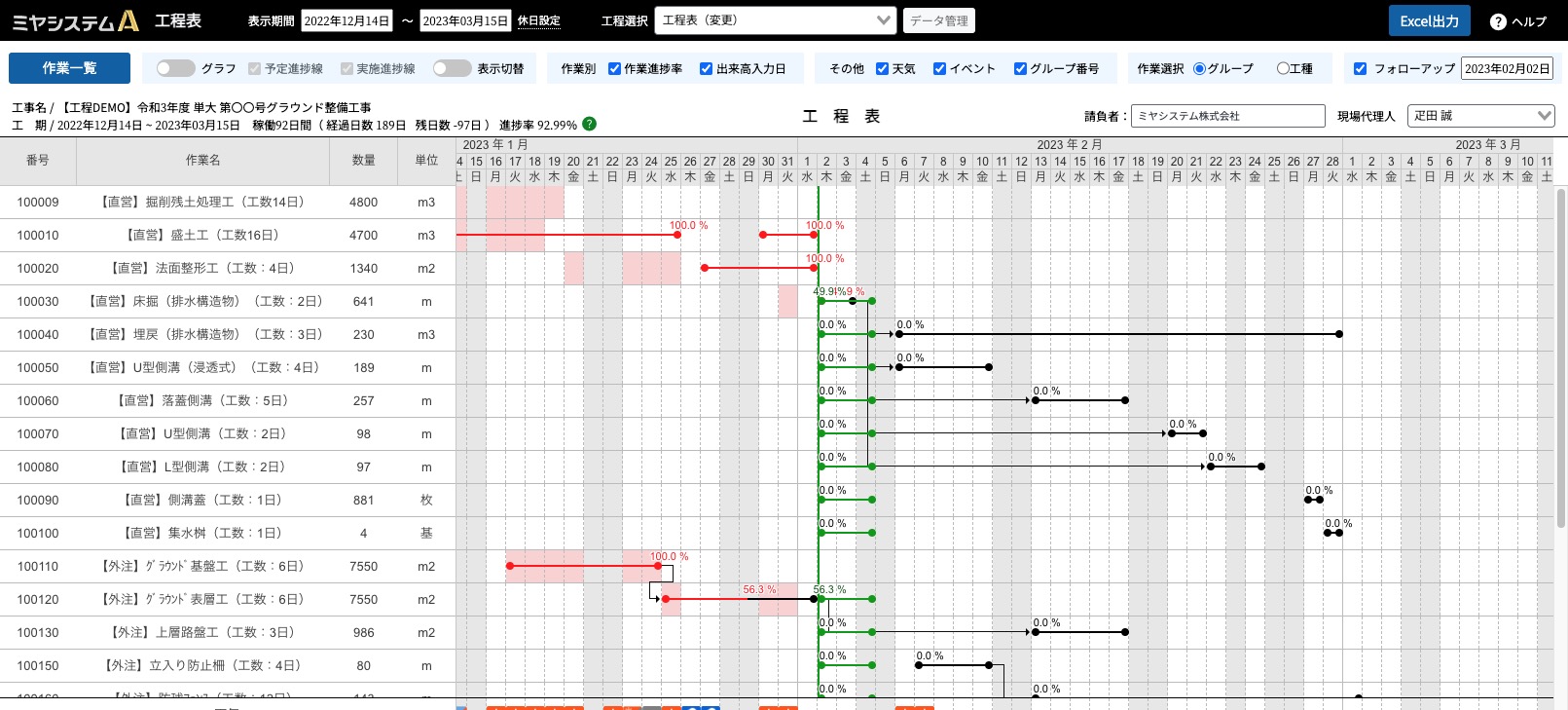Click the Excel出力 button
This screenshot has height=710, width=1568.
click(1429, 20)
